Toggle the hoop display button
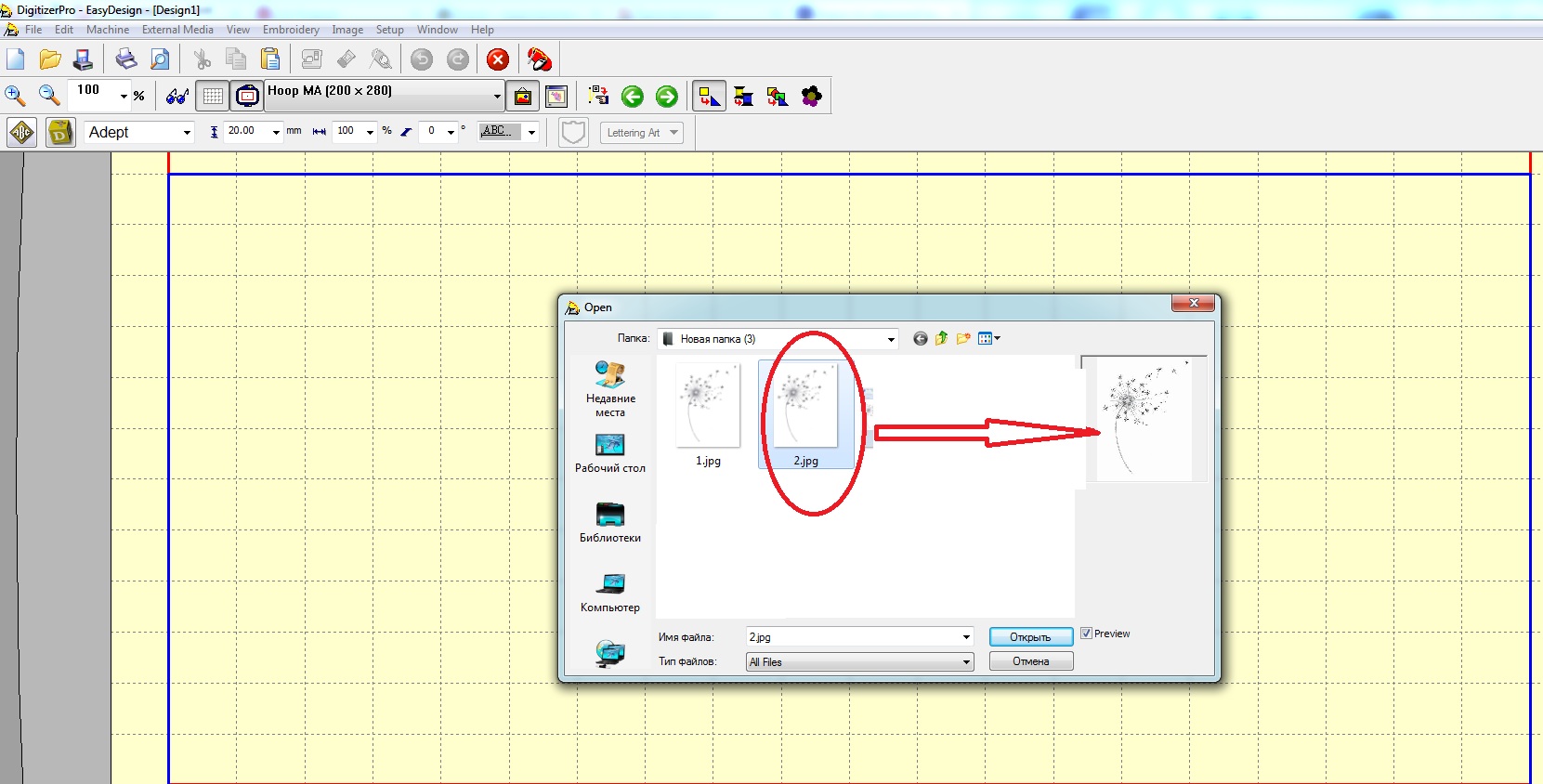Viewport: 1543px width, 784px height. point(247,96)
